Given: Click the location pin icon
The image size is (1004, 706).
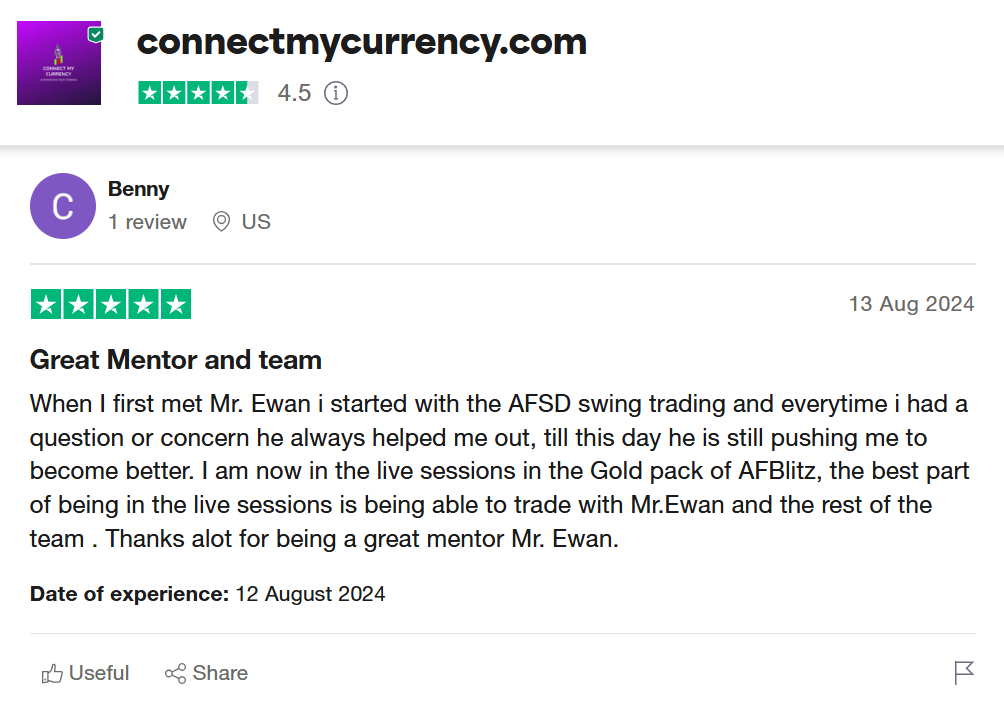Looking at the screenshot, I should tap(222, 222).
